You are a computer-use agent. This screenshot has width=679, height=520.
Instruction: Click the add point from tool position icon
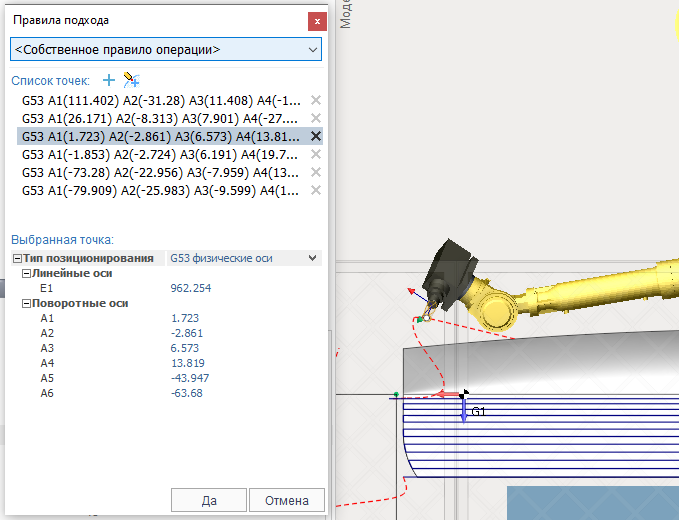[131, 80]
